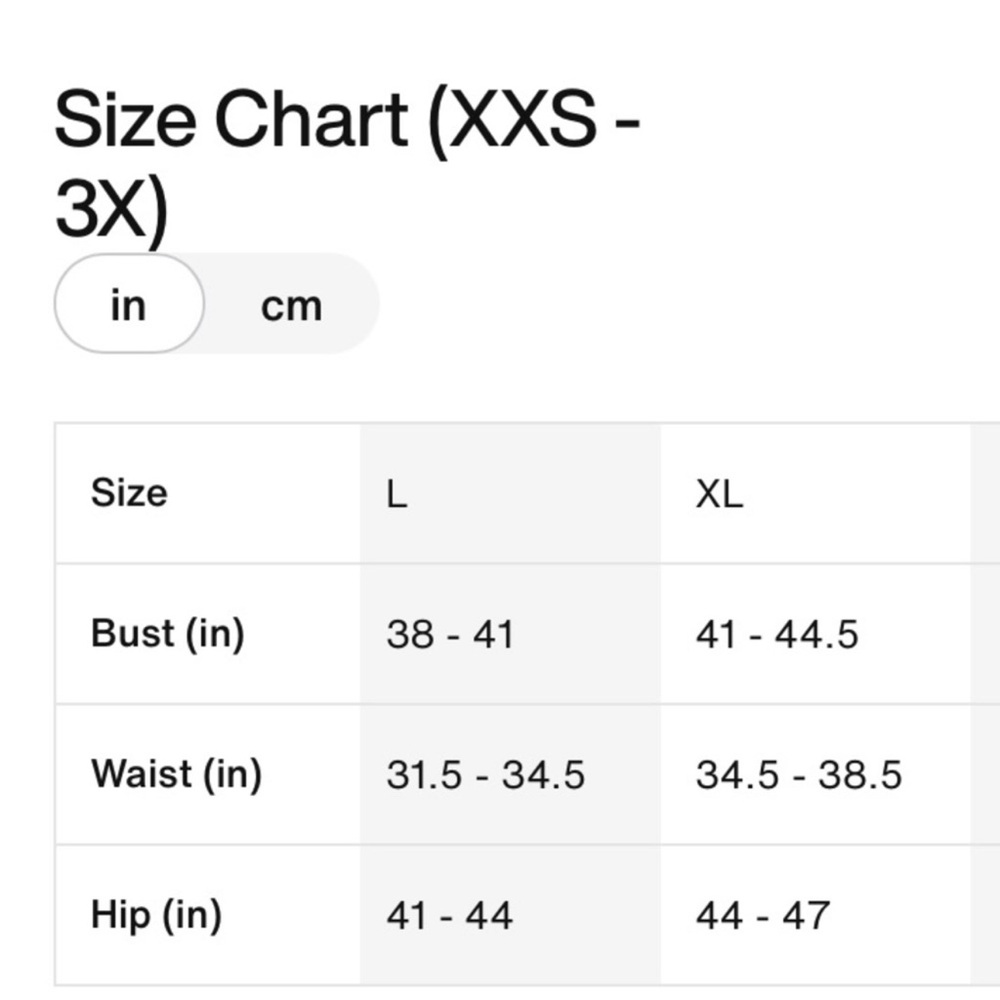Click the 3X) text on heading's second line
The image size is (1000, 1000).
(x=112, y=209)
